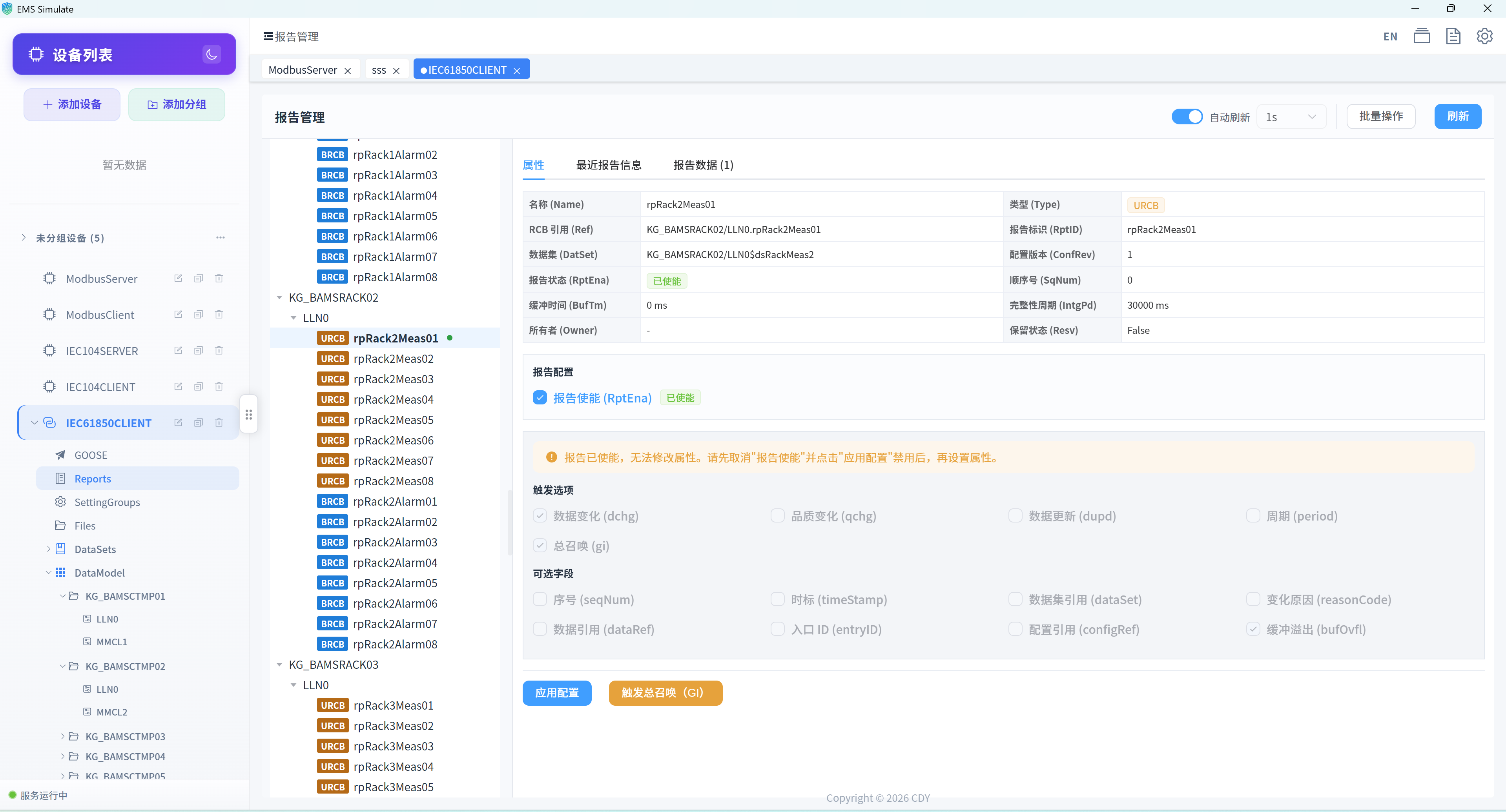Toggle 数据更新 (dupd) checkbox

pyautogui.click(x=1016, y=515)
